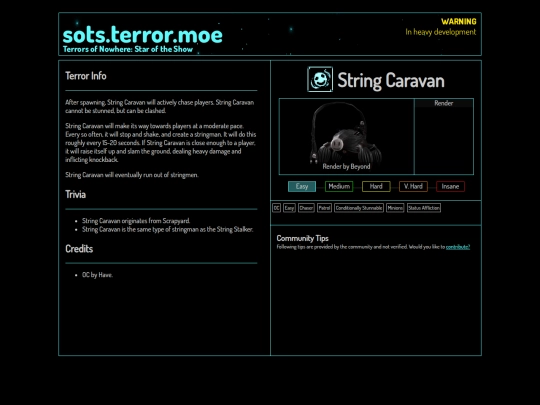Click the WARNING notice text
540x405 pixels.
coord(459,21)
